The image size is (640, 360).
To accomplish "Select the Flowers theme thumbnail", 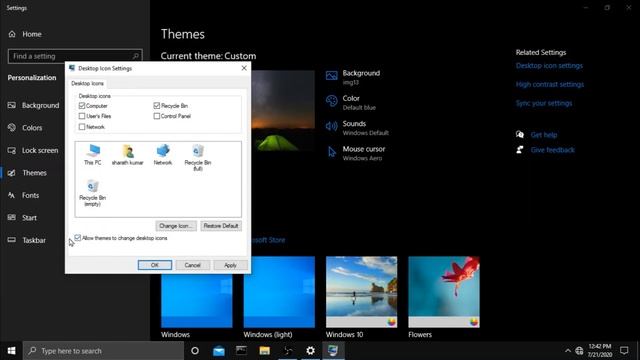I will point(444,292).
